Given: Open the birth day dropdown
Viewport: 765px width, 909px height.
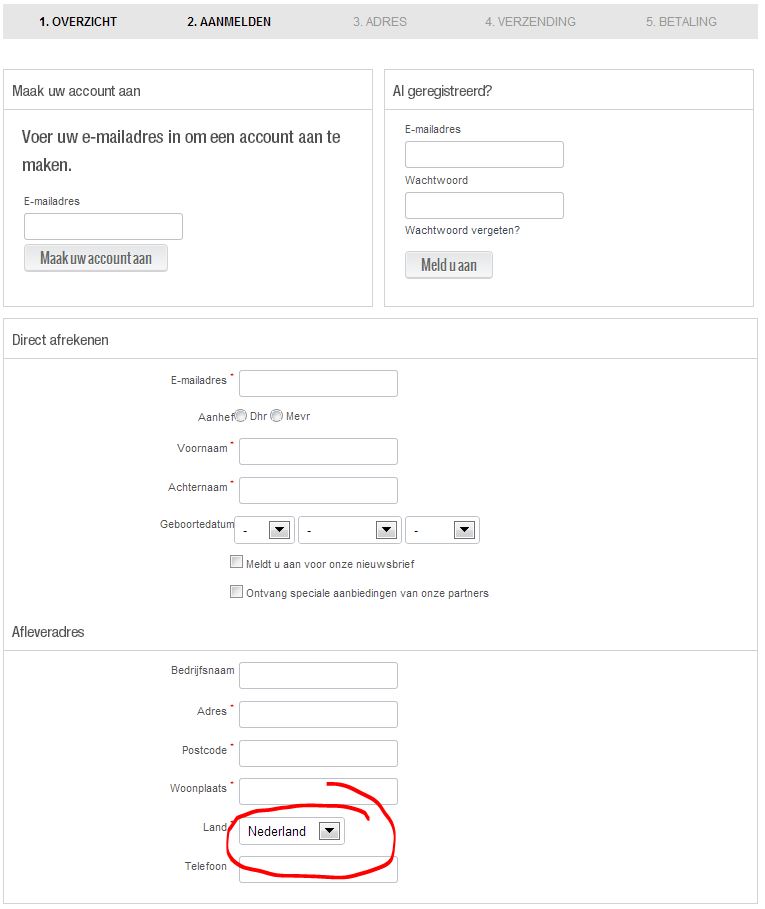Looking at the screenshot, I should [x=265, y=530].
